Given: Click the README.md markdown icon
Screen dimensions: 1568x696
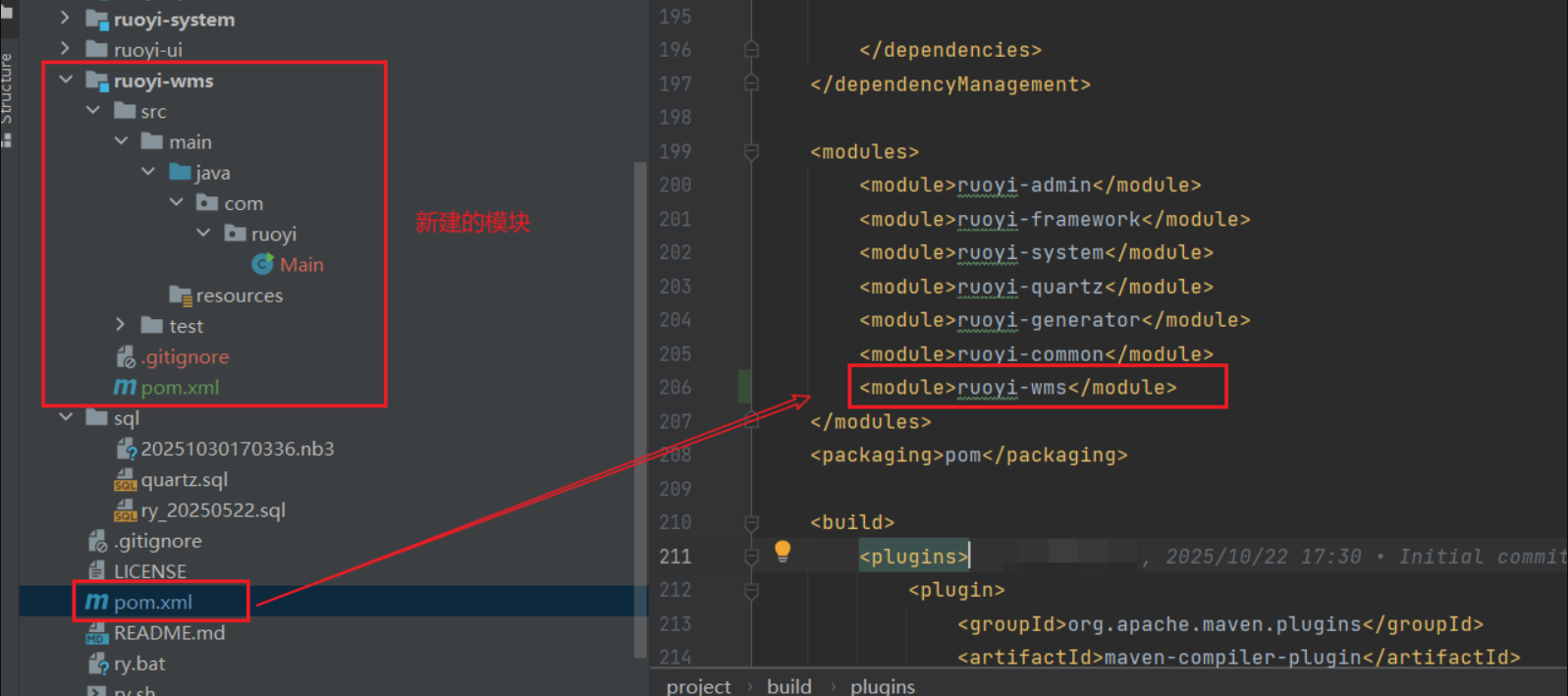Looking at the screenshot, I should pyautogui.click(x=96, y=633).
